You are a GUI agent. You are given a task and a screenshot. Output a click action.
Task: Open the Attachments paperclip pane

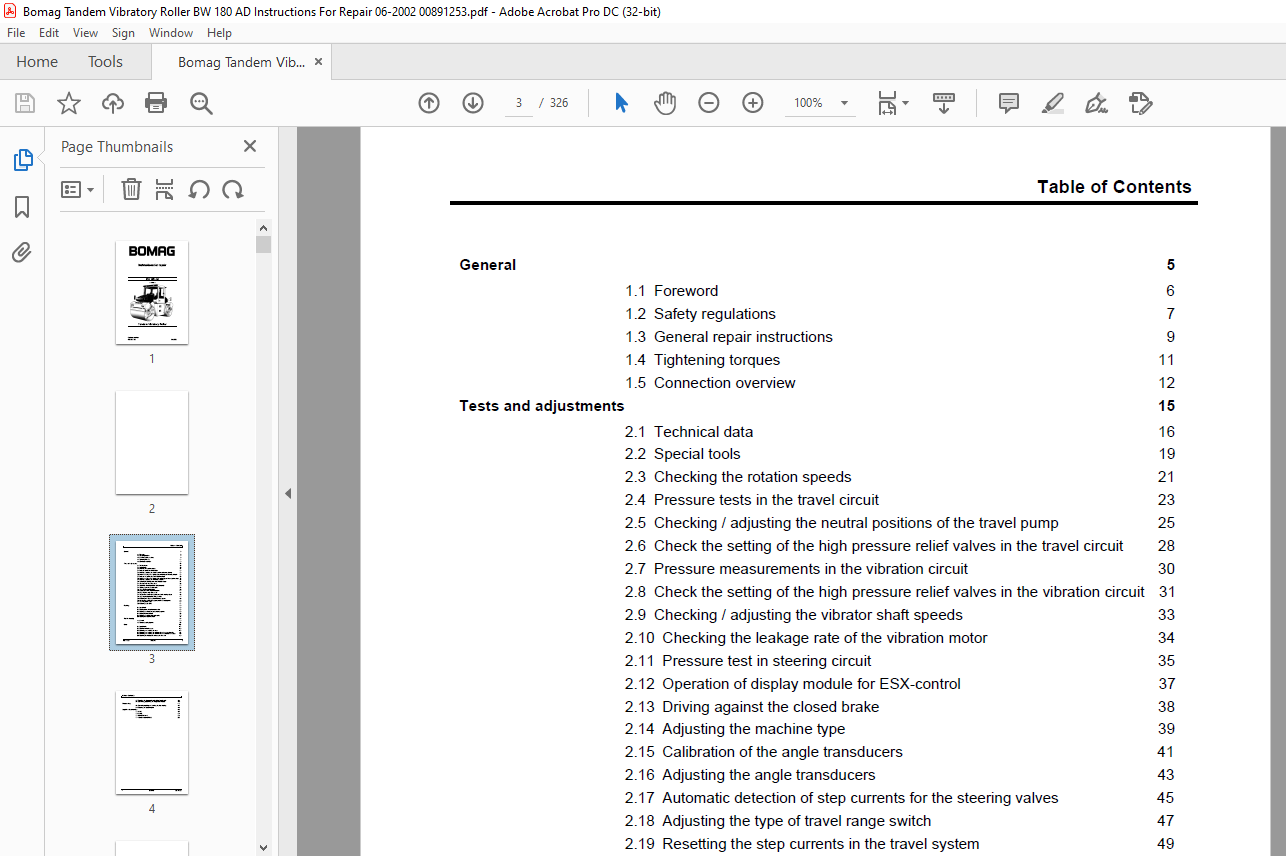click(x=22, y=252)
